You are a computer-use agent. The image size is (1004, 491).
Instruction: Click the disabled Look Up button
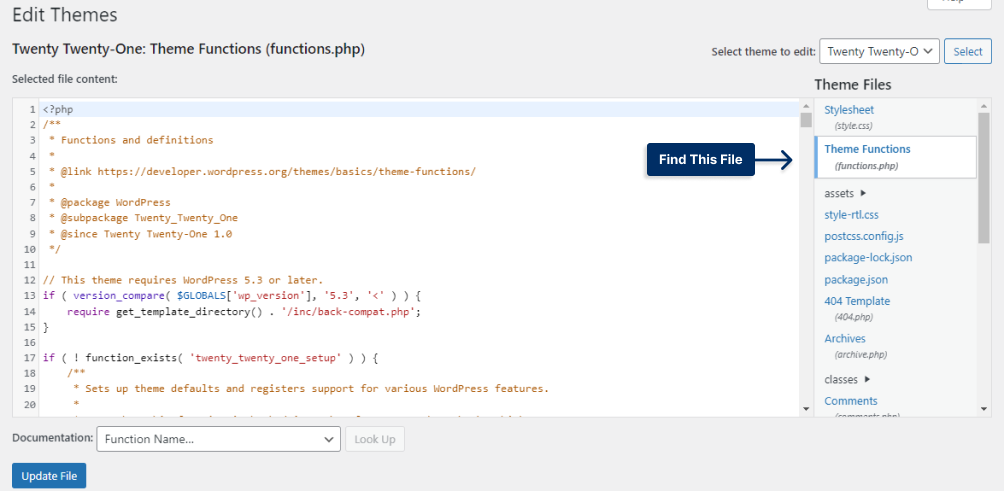click(x=375, y=439)
